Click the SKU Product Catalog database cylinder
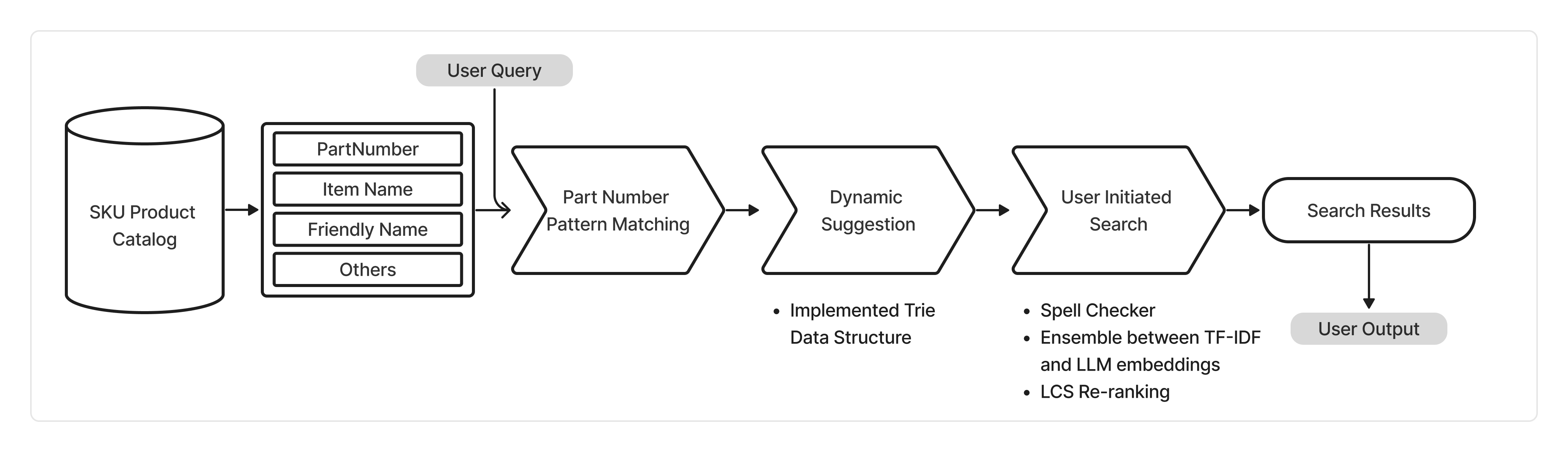The height and width of the screenshot is (452, 1568). (x=145, y=224)
